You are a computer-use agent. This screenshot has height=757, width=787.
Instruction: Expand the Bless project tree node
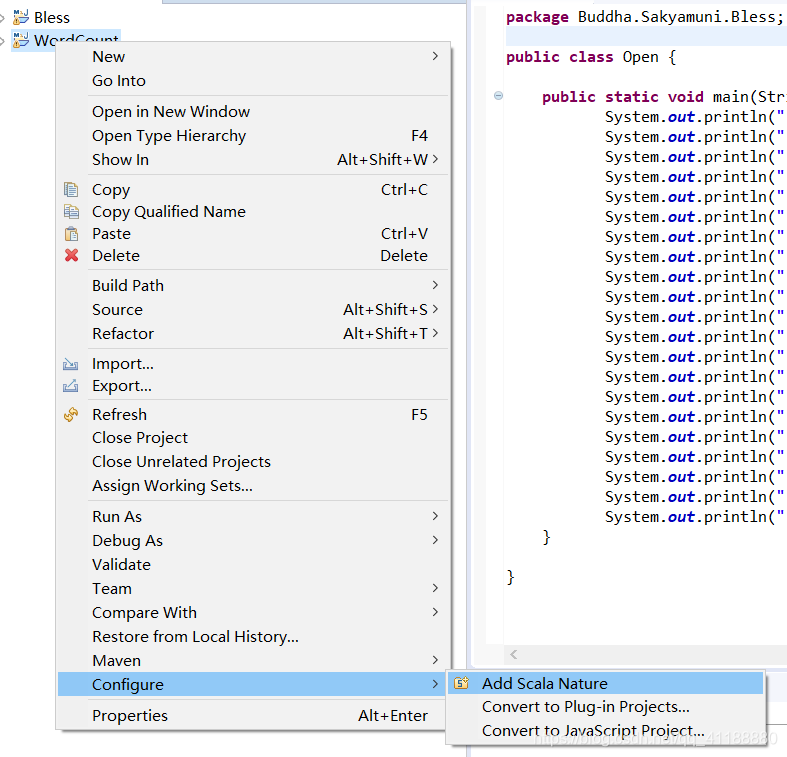click(x=3, y=19)
